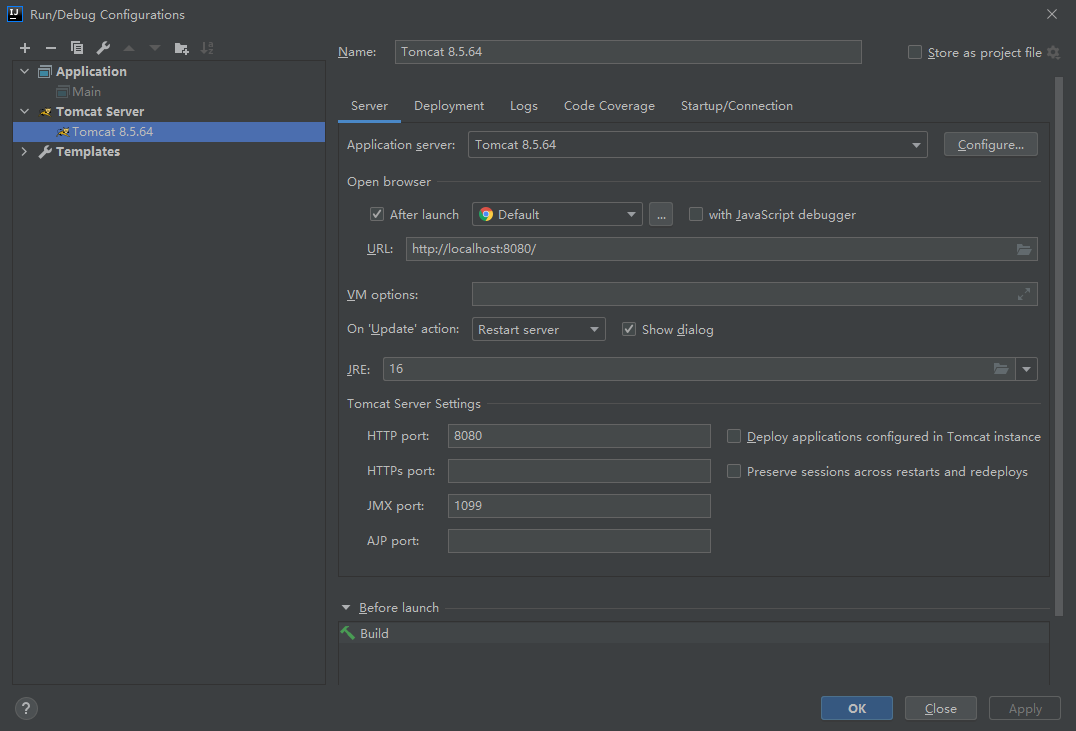Open the Startup/Connection tab

coord(736,106)
